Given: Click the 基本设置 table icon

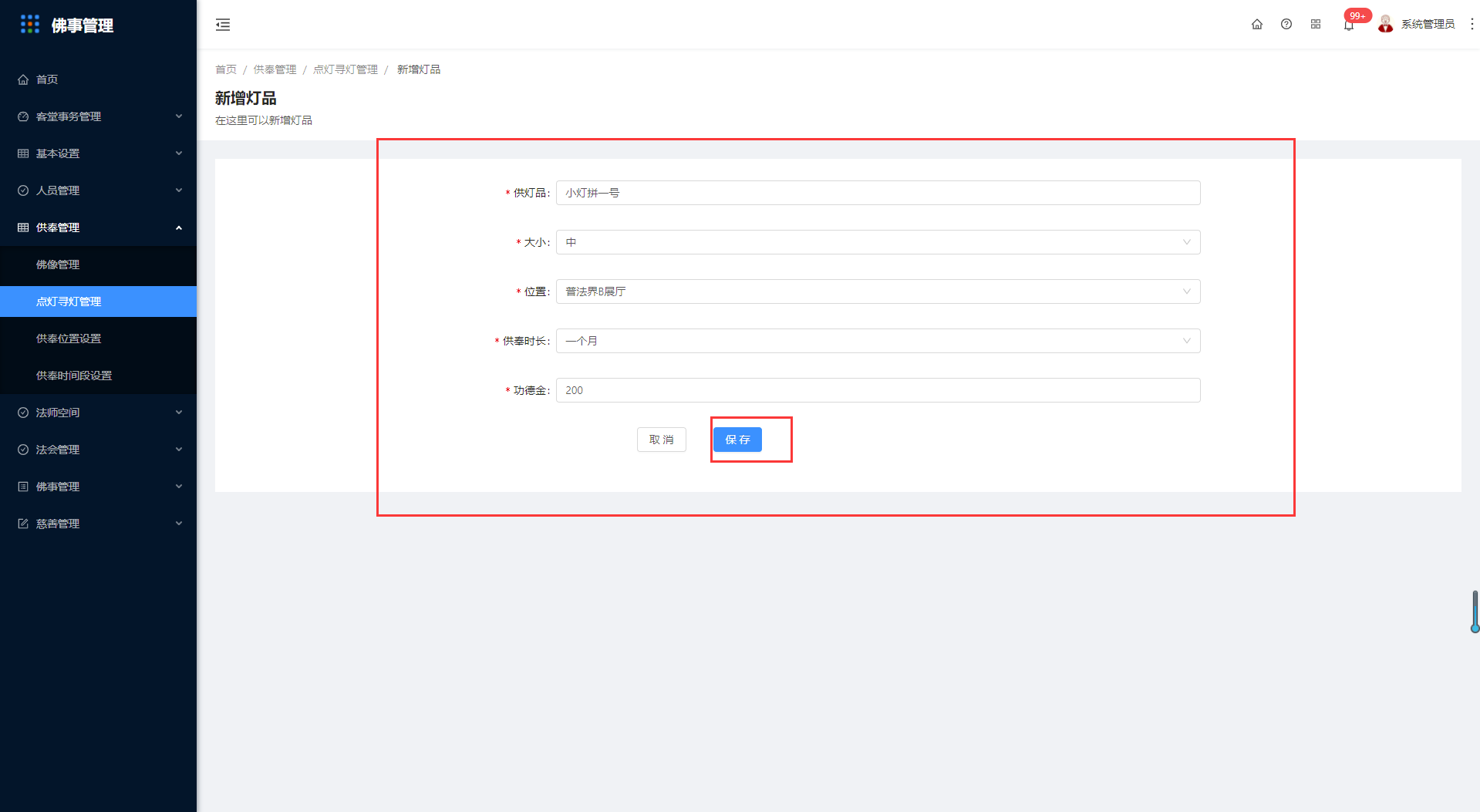Looking at the screenshot, I should point(23,153).
